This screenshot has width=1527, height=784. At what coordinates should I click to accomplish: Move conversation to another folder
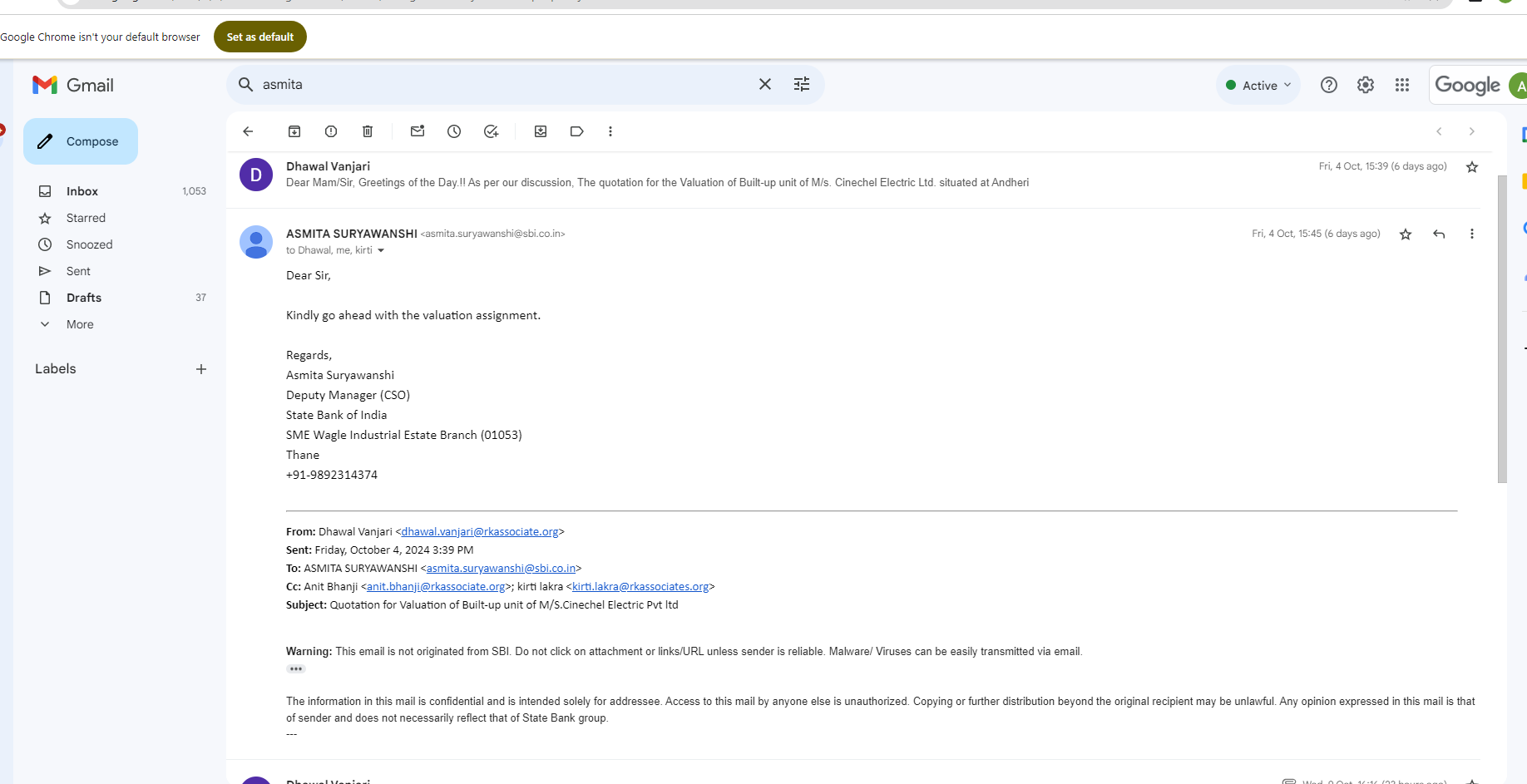pyautogui.click(x=541, y=131)
